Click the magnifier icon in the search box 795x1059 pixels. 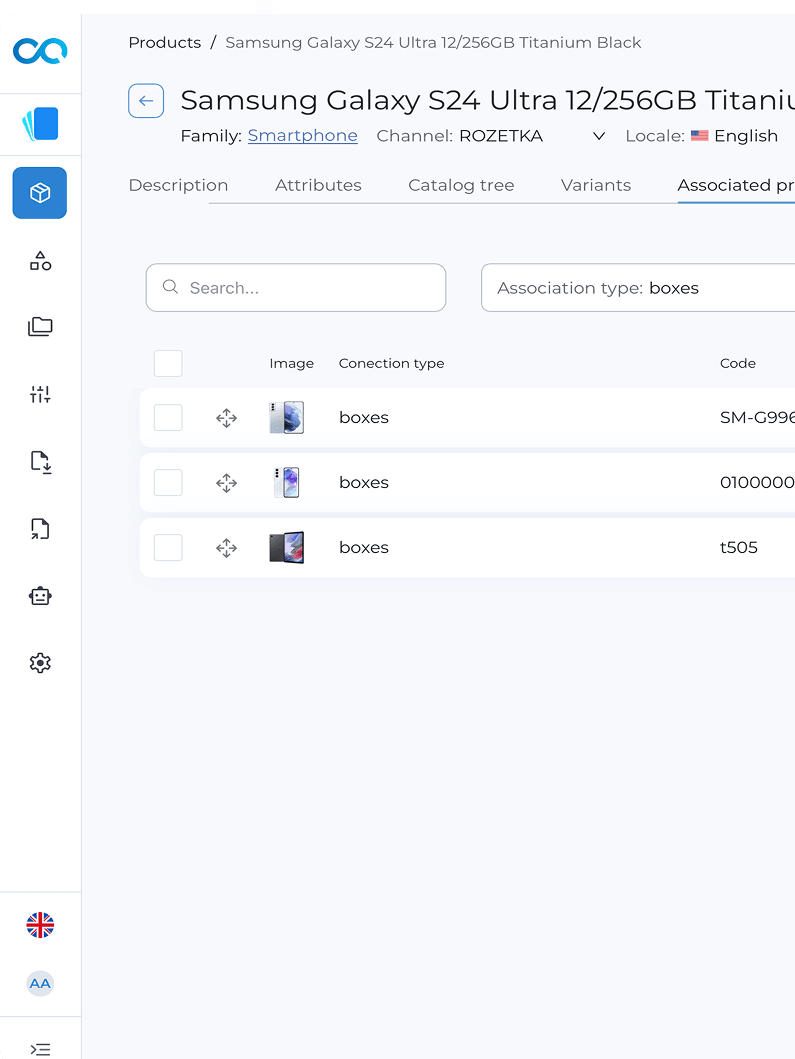(170, 287)
